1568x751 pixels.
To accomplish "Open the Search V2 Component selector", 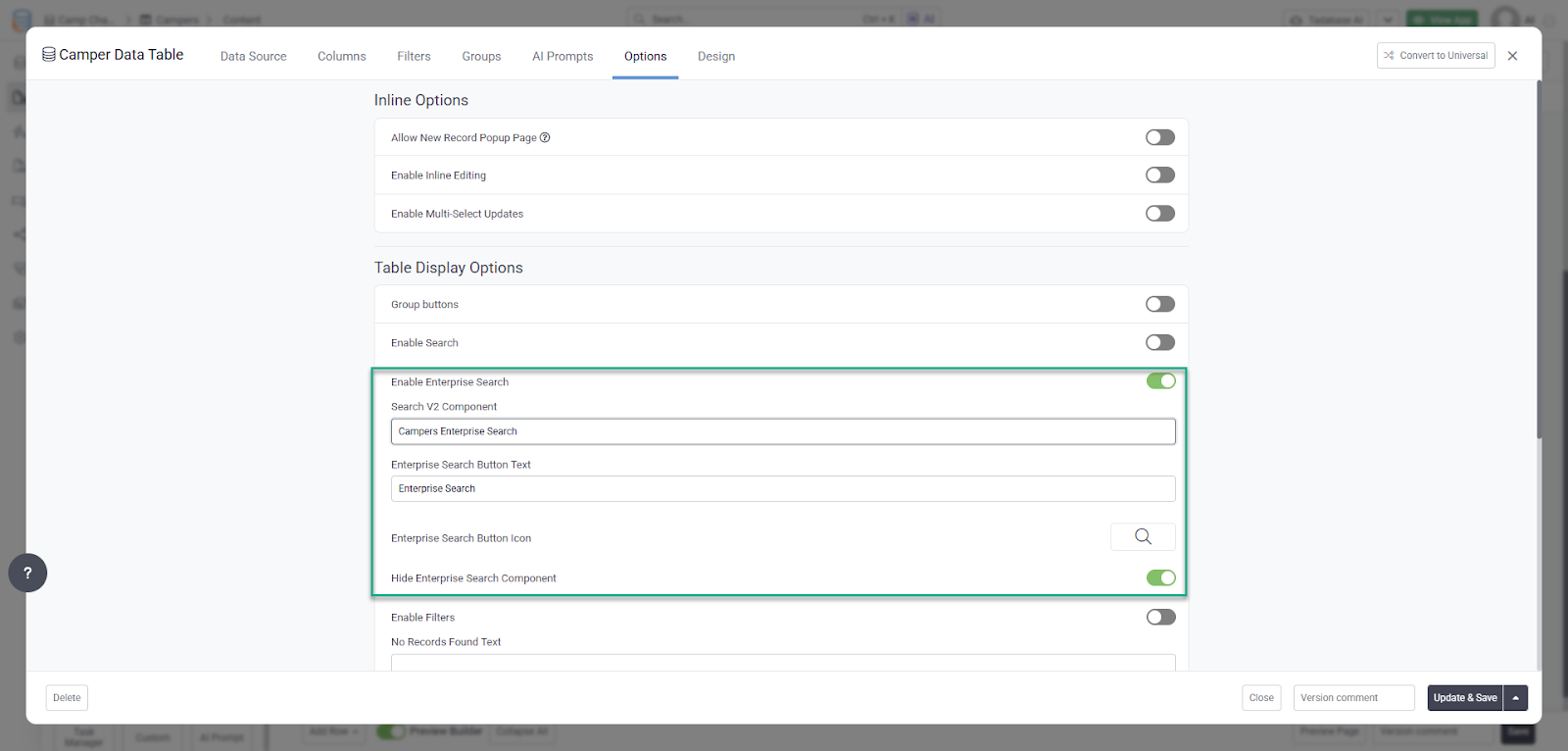I will tap(782, 431).
